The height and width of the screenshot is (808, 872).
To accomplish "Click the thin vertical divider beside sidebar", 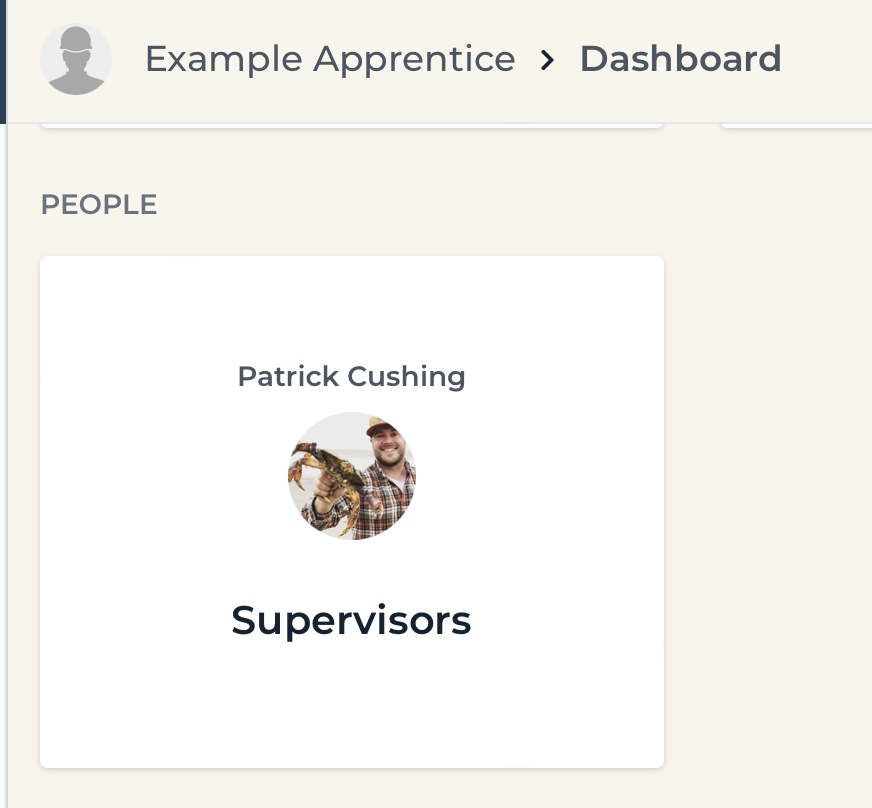I will (7, 465).
